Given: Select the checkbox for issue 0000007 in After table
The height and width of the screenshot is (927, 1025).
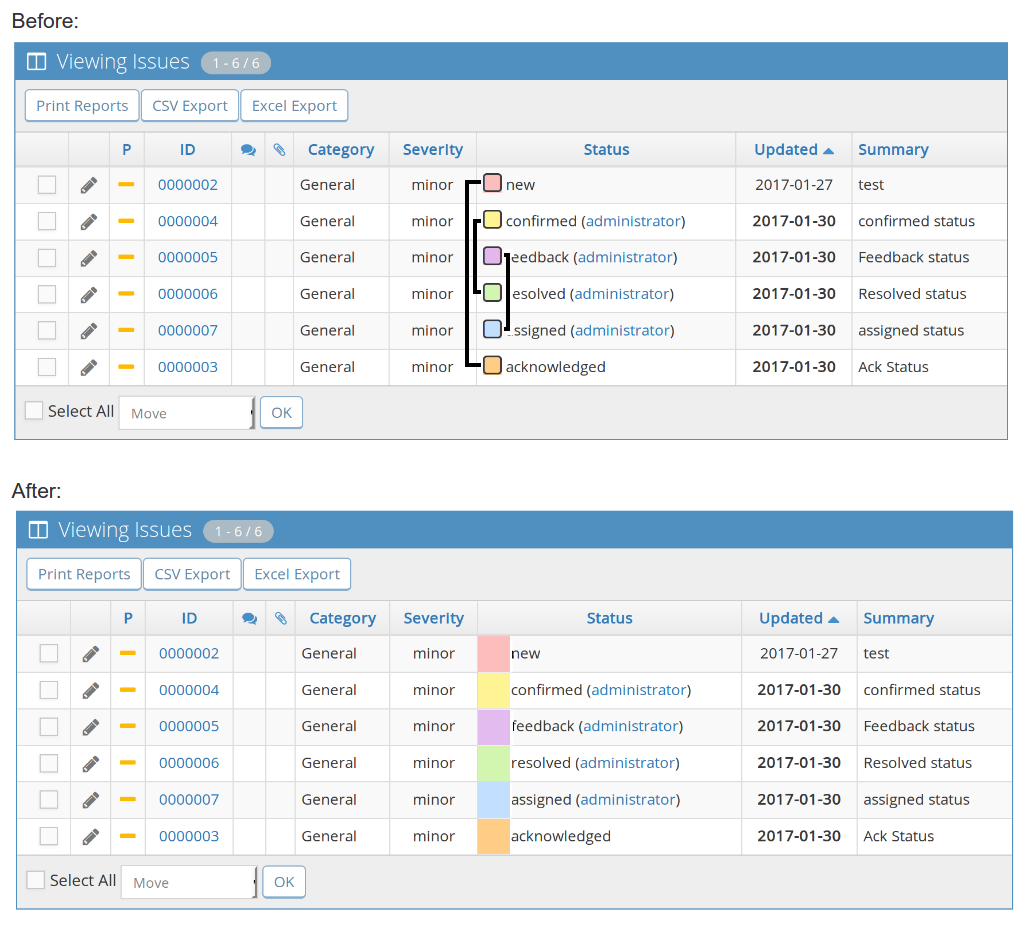Looking at the screenshot, I should coord(49,800).
